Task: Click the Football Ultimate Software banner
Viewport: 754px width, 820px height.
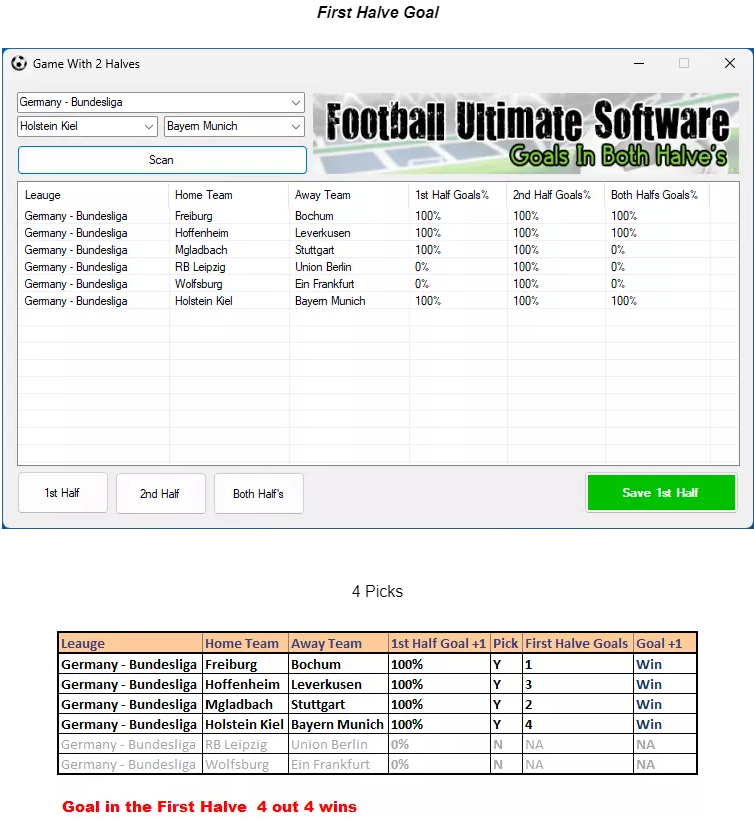Action: click(x=525, y=133)
